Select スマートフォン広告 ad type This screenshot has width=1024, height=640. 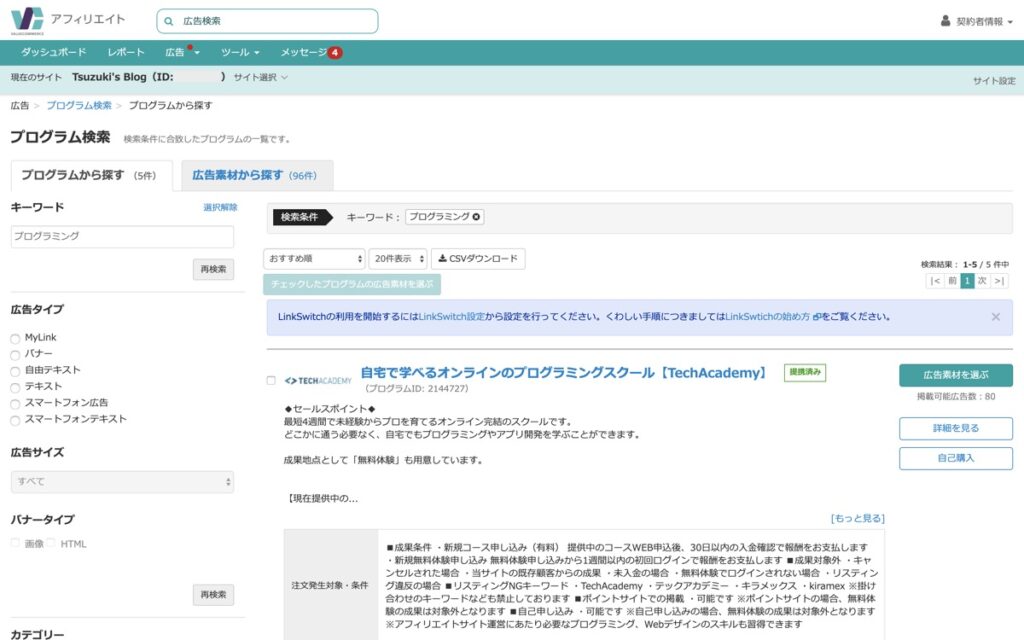pyautogui.click(x=15, y=404)
